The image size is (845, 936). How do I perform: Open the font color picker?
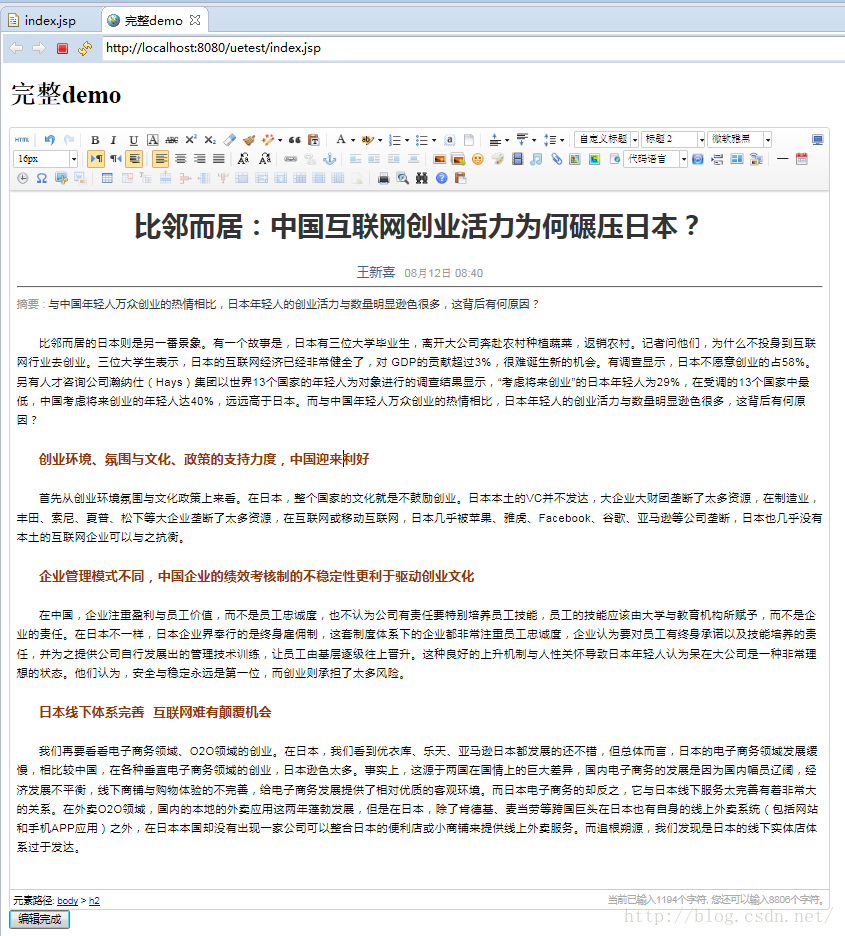[x=341, y=140]
